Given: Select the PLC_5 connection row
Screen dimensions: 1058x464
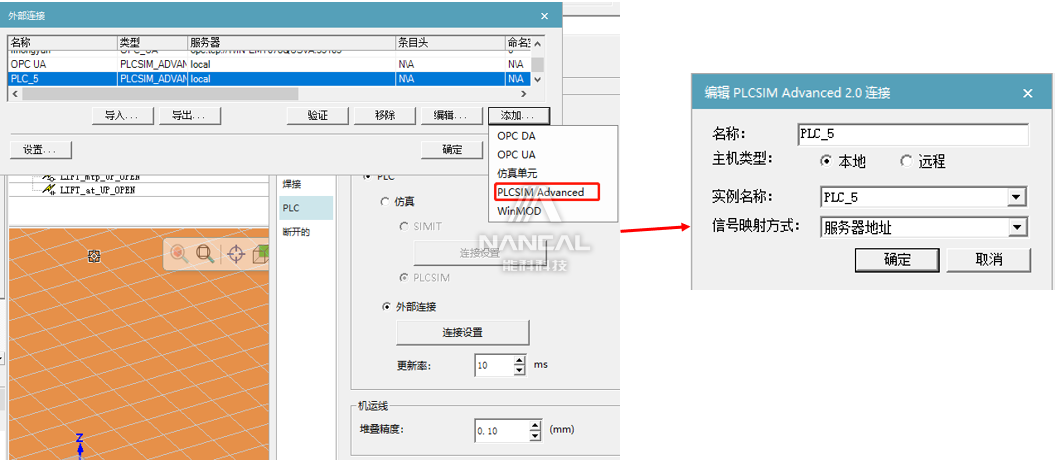Looking at the screenshot, I should 269,79.
